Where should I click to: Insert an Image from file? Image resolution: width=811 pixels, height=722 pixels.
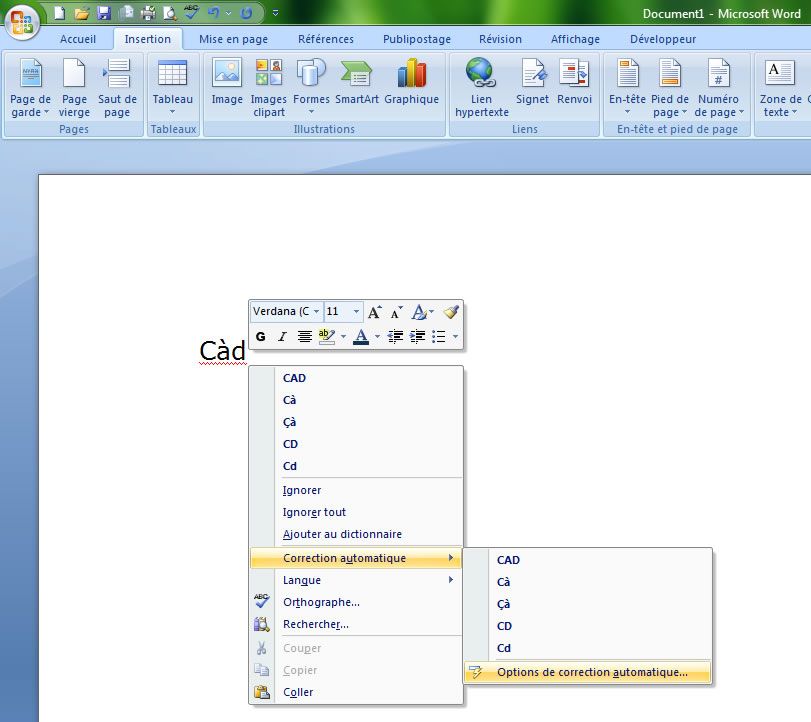click(x=227, y=82)
